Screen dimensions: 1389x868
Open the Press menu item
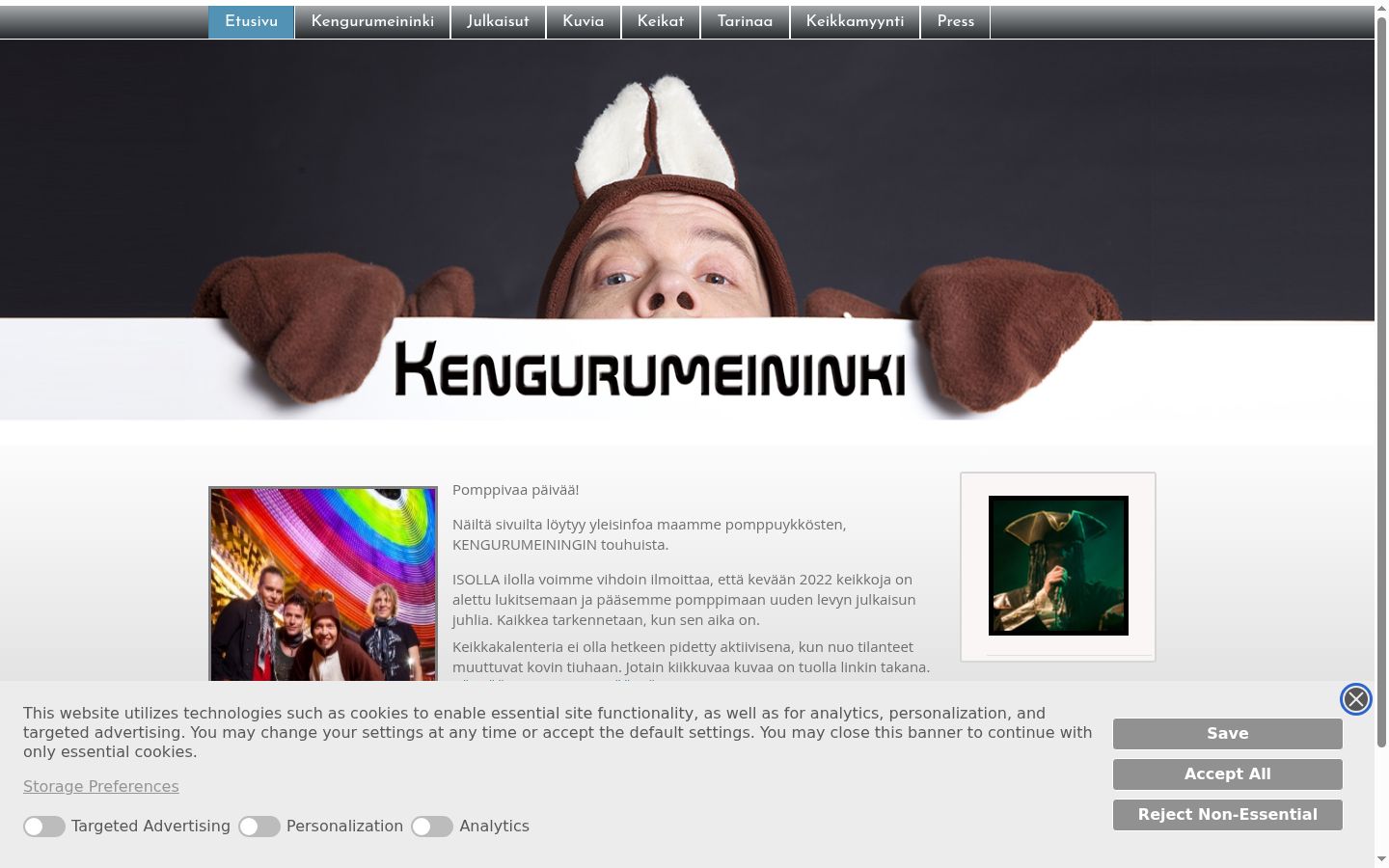coord(956,21)
